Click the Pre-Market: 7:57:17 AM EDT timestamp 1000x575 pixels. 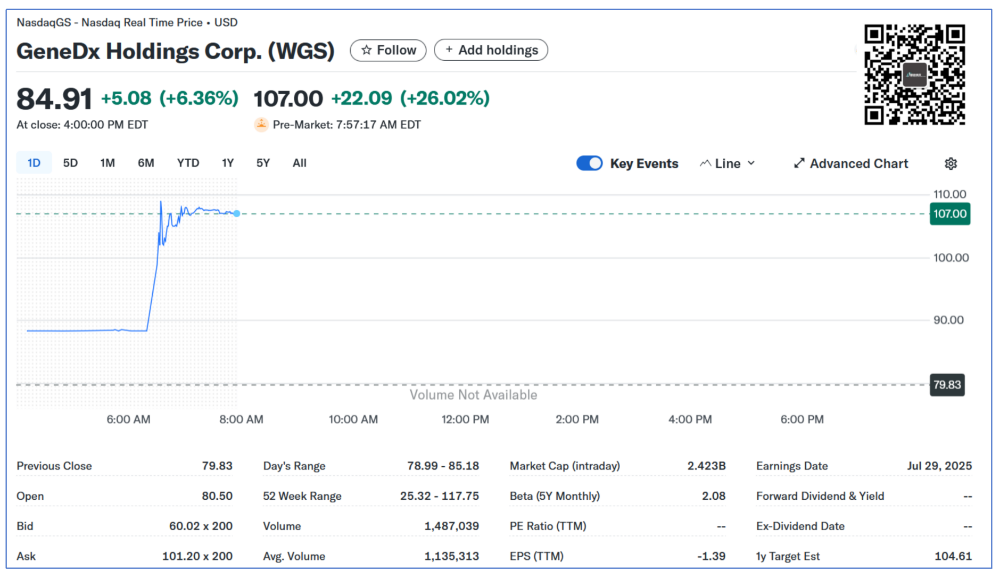(x=347, y=125)
